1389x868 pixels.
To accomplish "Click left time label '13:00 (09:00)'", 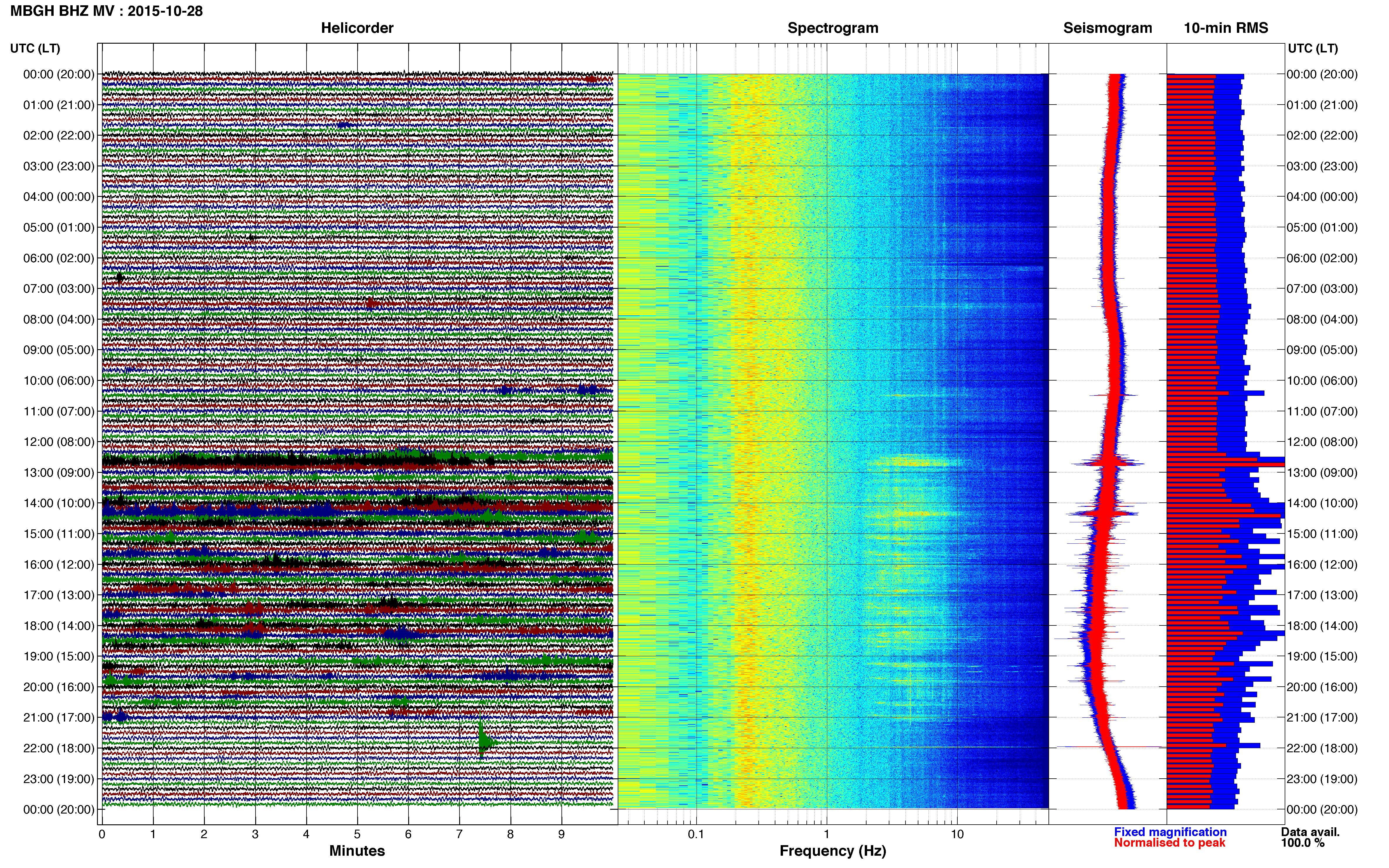I will (x=59, y=473).
